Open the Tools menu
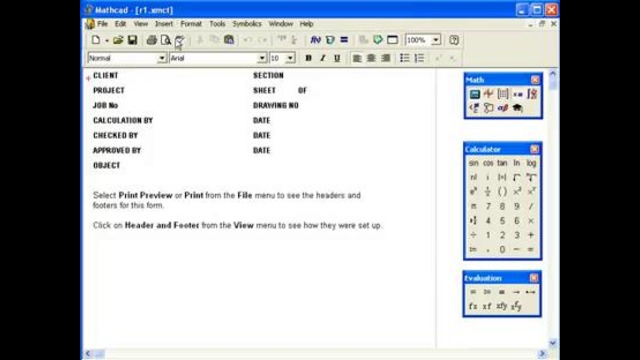Viewport: 640px width, 360px height. tap(217, 24)
